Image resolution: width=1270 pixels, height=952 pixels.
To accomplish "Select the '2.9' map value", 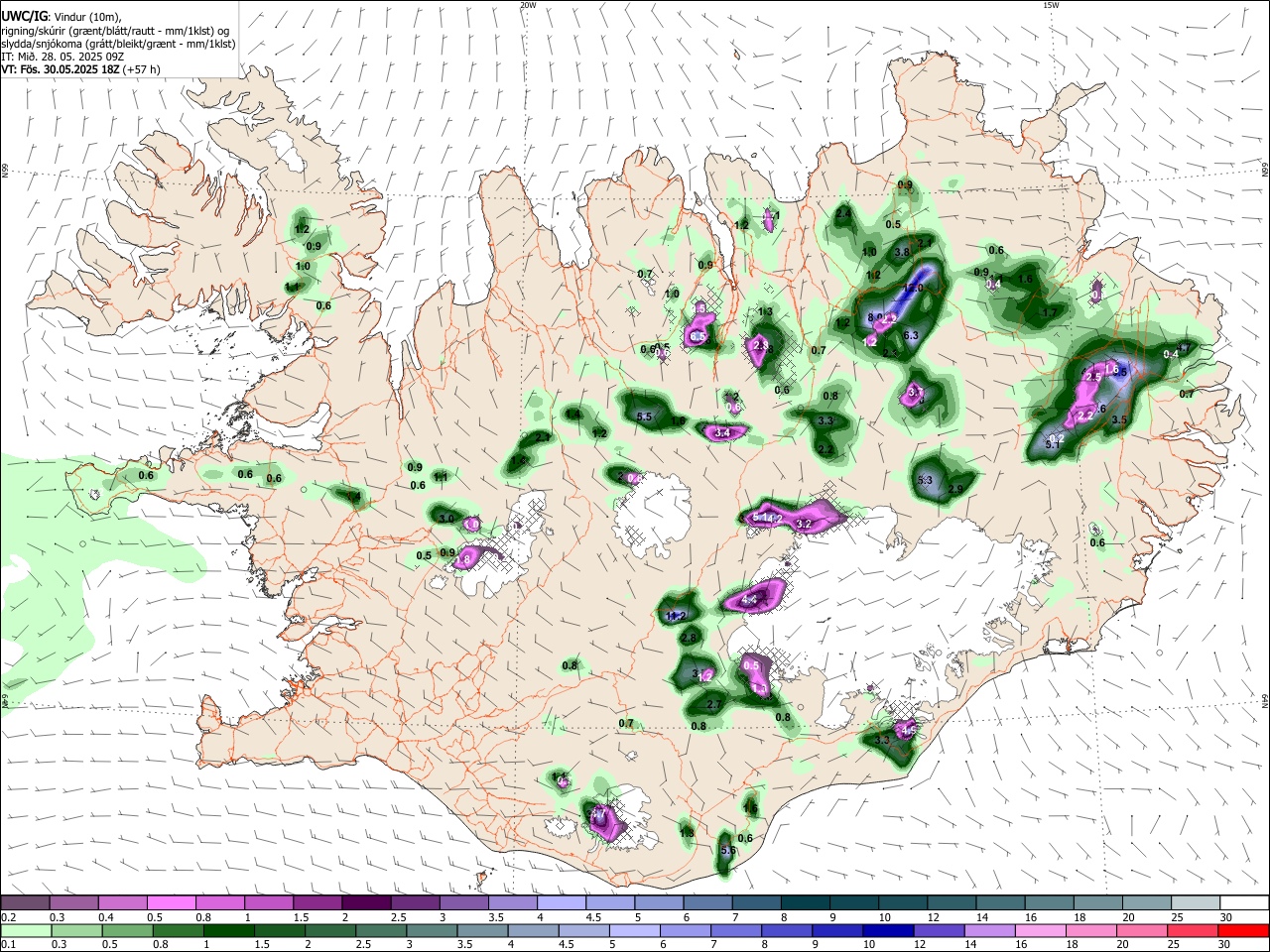I will coord(956,489).
